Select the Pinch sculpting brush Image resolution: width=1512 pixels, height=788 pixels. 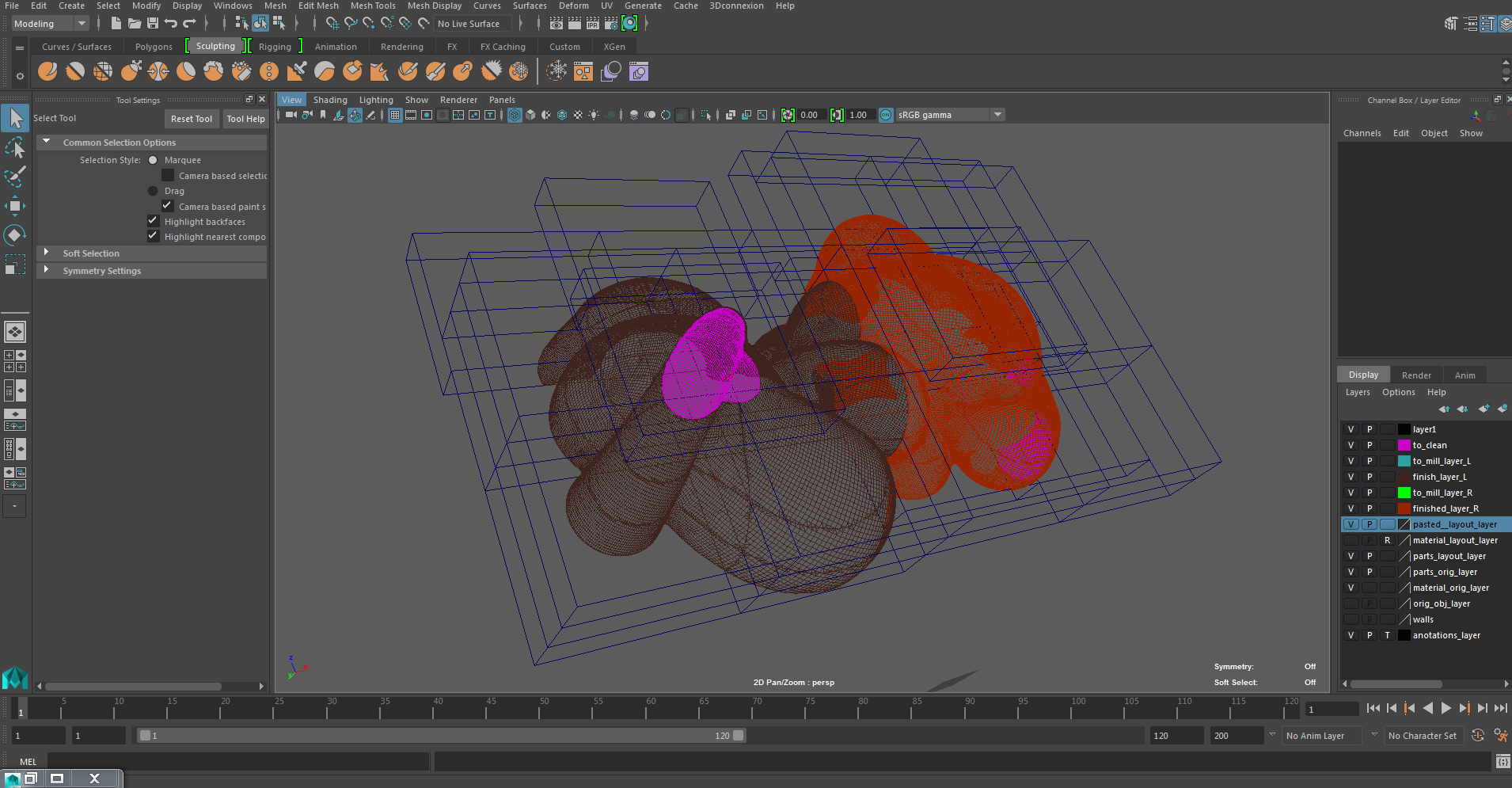click(x=158, y=72)
